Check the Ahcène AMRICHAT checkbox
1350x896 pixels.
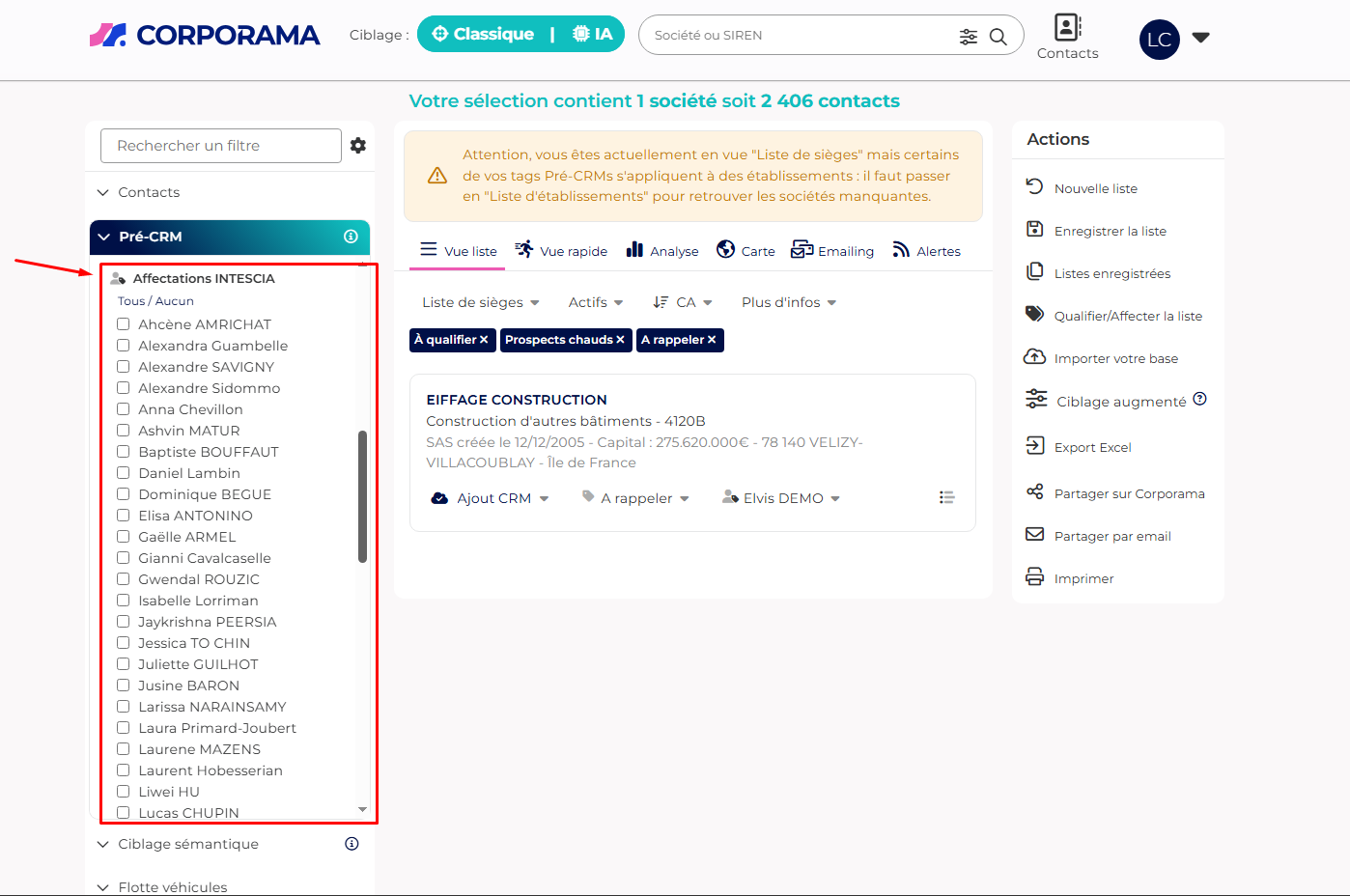click(x=124, y=324)
